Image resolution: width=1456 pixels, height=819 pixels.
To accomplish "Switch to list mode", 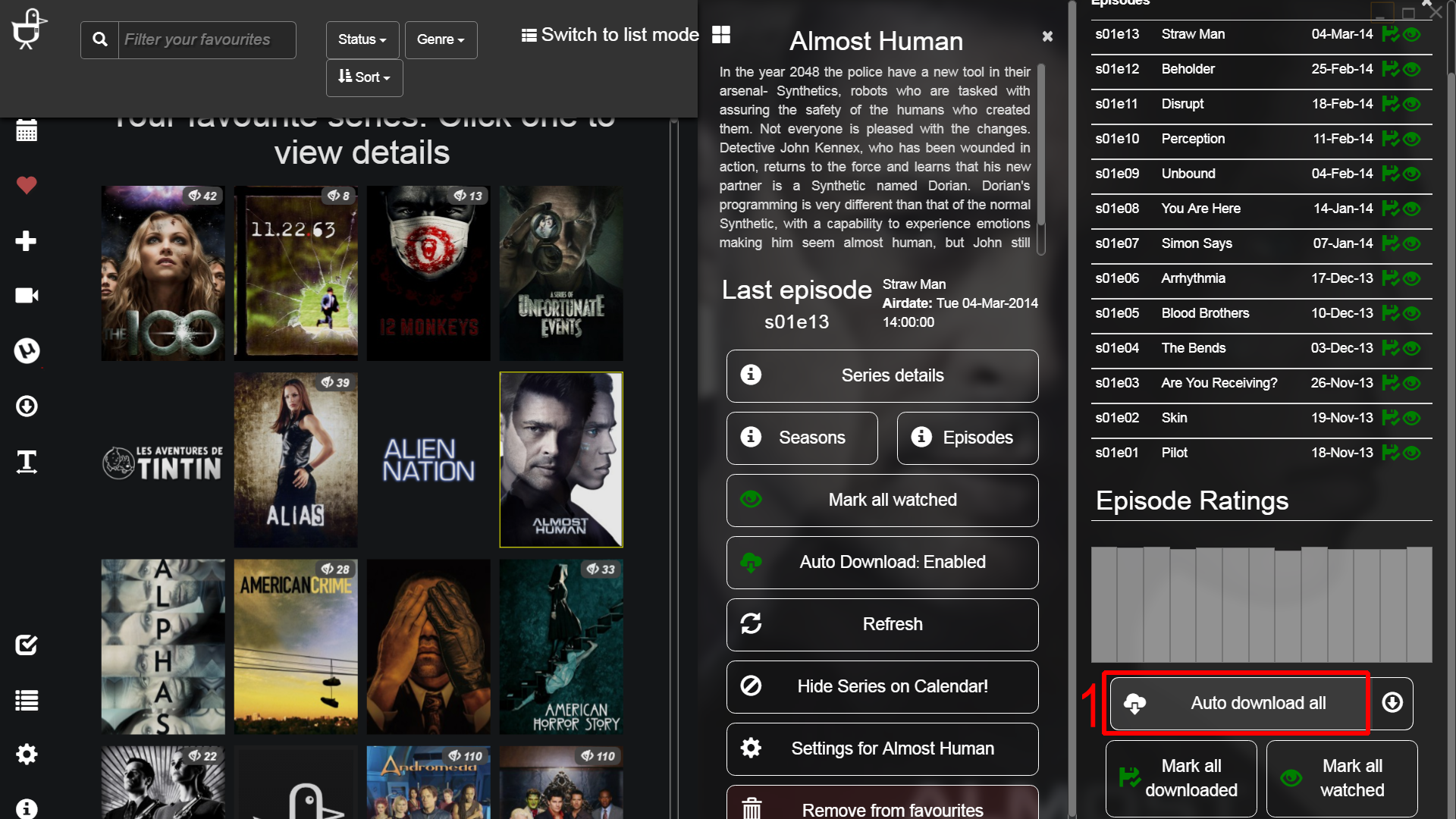I will [610, 35].
